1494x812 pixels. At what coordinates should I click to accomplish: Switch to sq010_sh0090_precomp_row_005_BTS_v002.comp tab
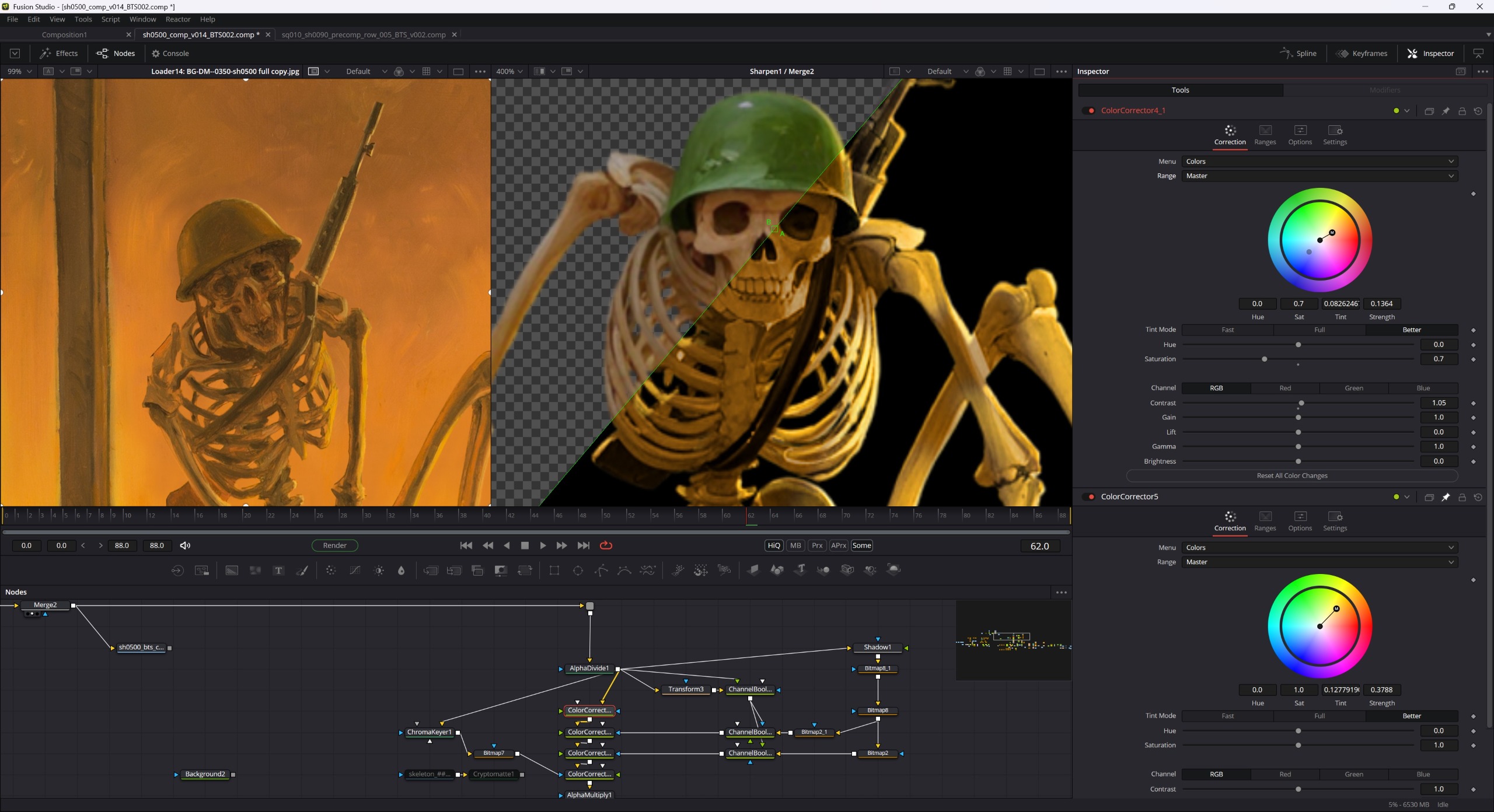click(364, 35)
